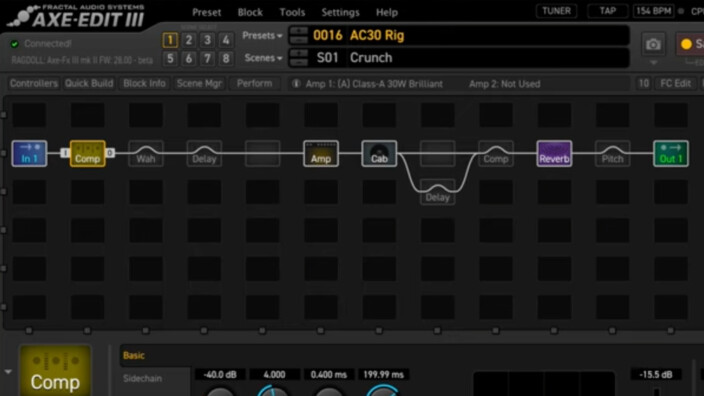The height and width of the screenshot is (396, 704).
Task: Select the In 1 input block
Action: pyautogui.click(x=29, y=154)
